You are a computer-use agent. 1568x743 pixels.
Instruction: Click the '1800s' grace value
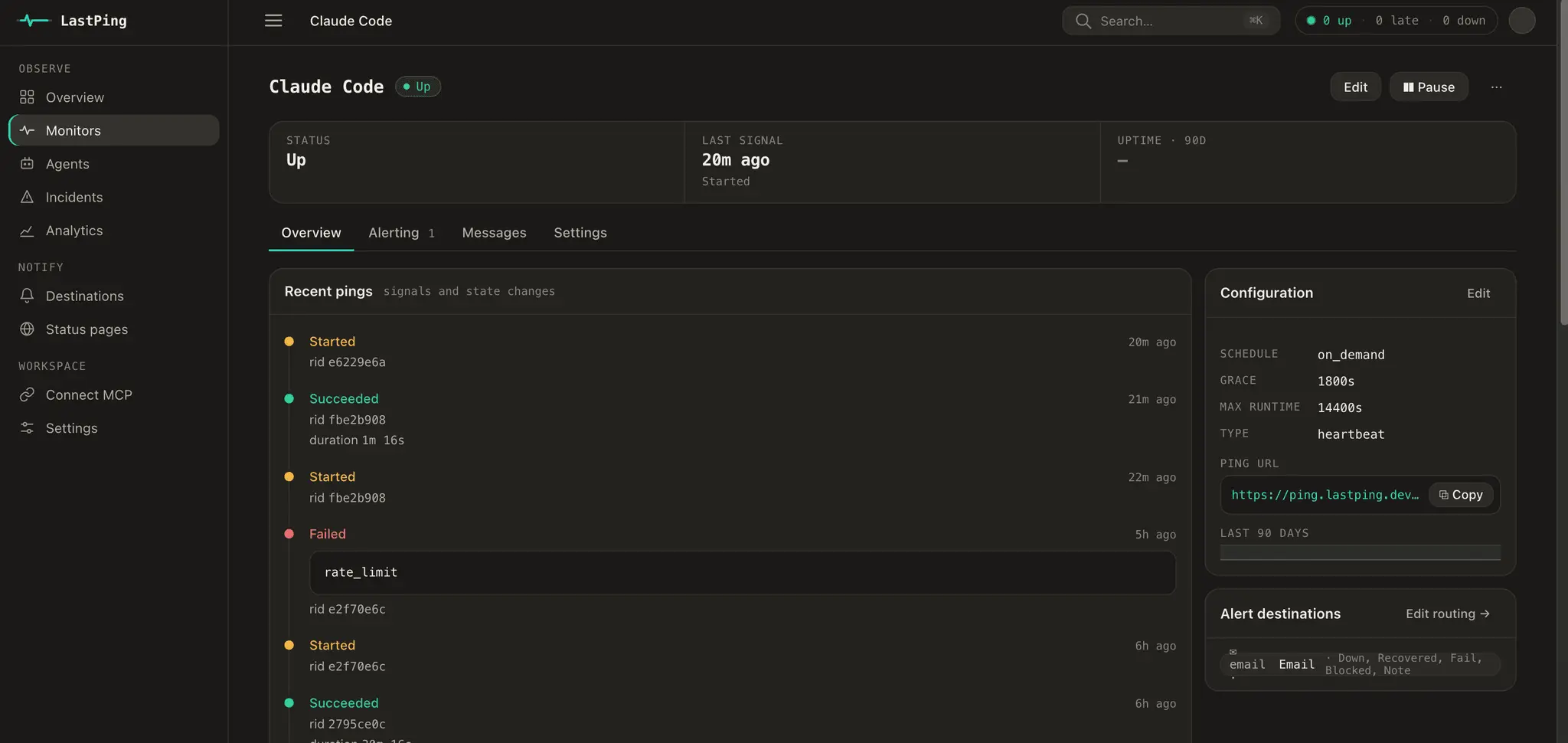(x=1336, y=381)
